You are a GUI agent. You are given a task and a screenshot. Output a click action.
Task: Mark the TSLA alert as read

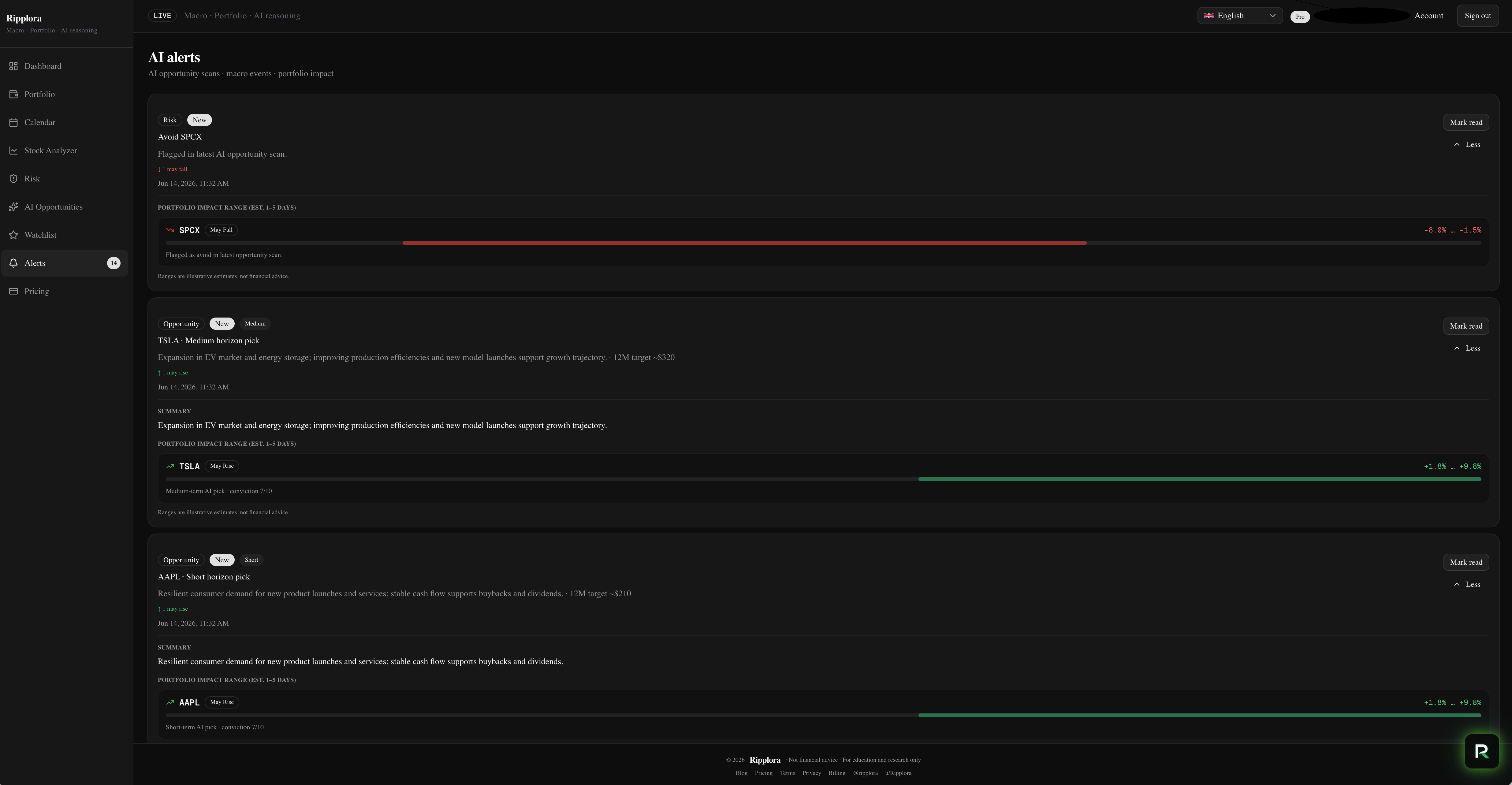point(1465,326)
